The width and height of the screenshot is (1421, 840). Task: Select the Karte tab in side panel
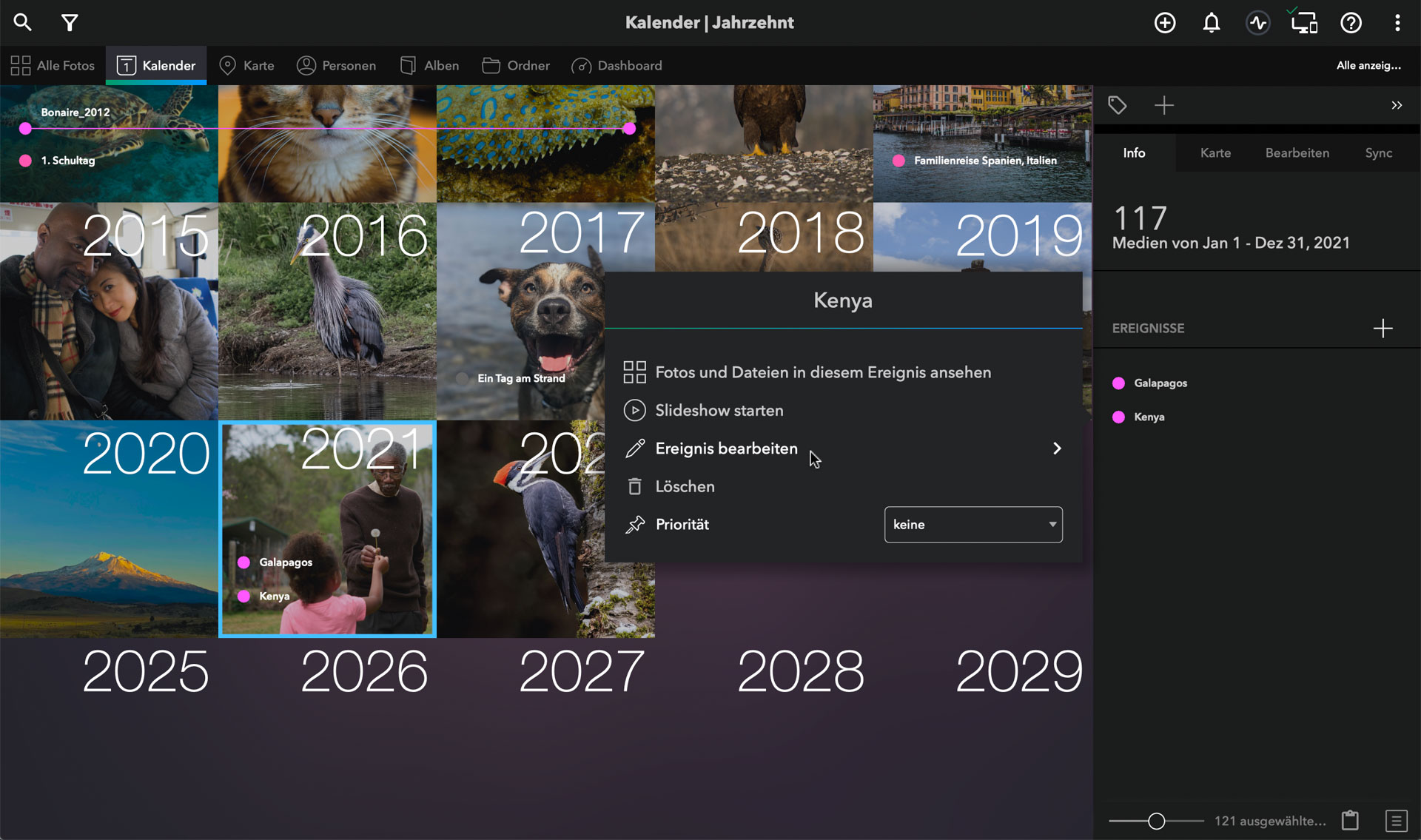[x=1215, y=153]
